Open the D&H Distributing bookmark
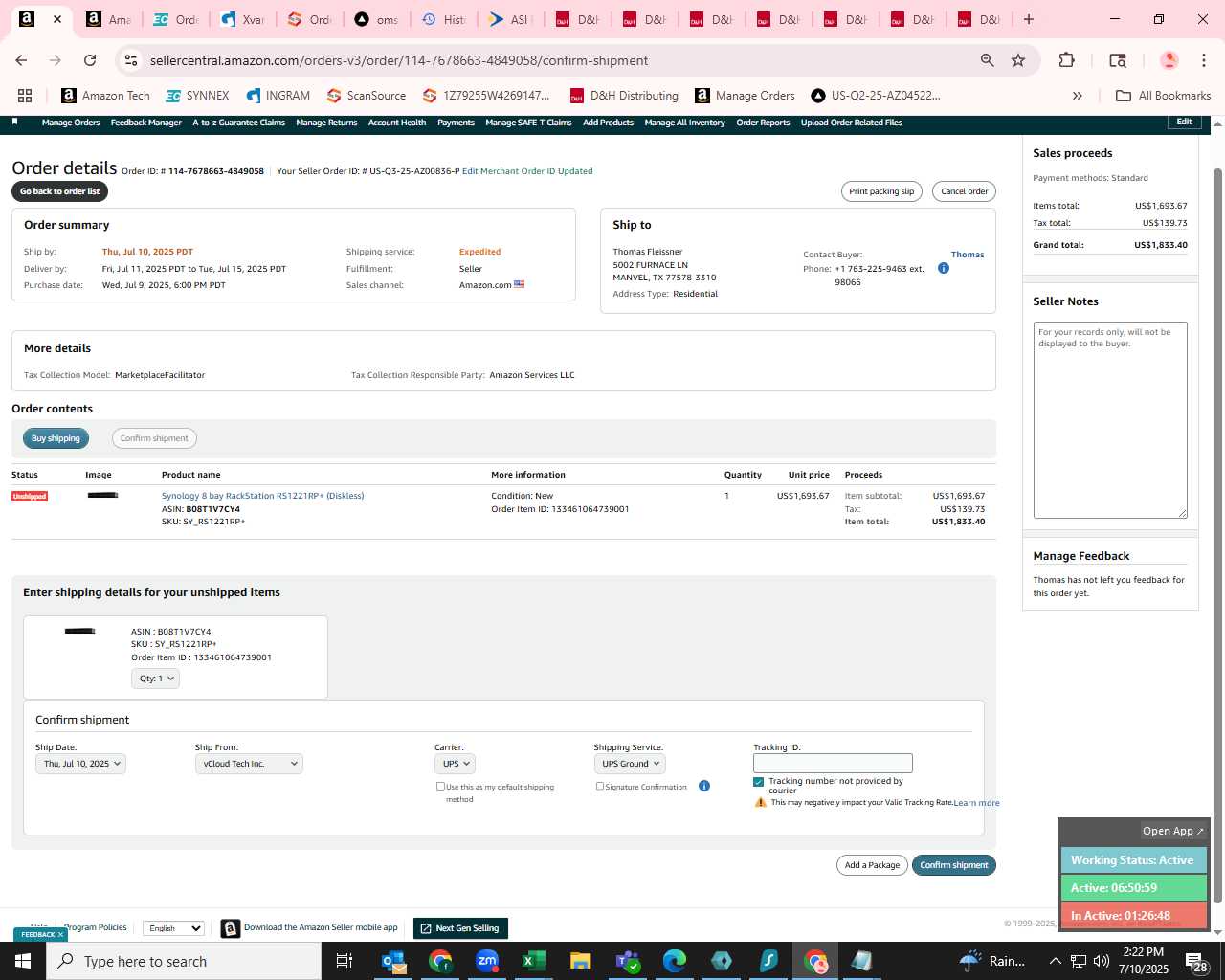The height and width of the screenshot is (980, 1225). [x=624, y=96]
